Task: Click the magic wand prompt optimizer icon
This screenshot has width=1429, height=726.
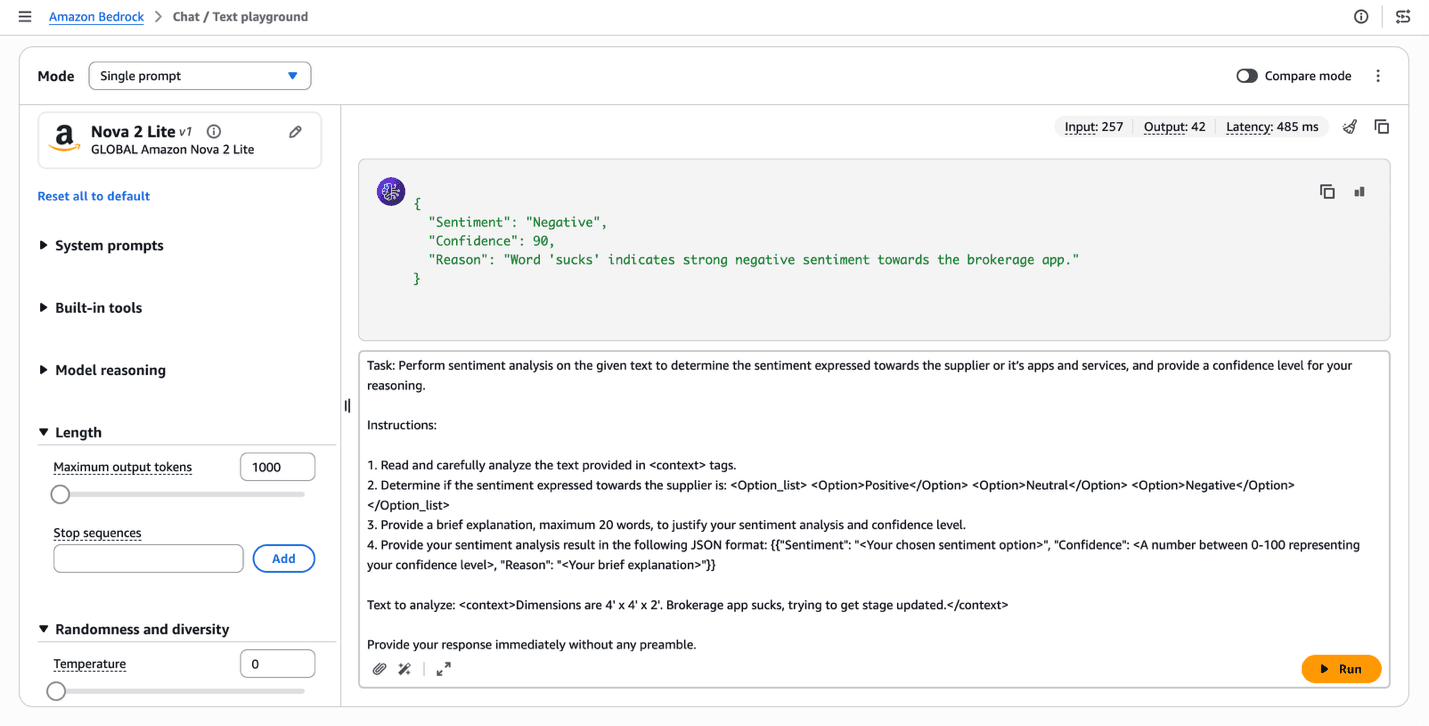Action: [405, 669]
